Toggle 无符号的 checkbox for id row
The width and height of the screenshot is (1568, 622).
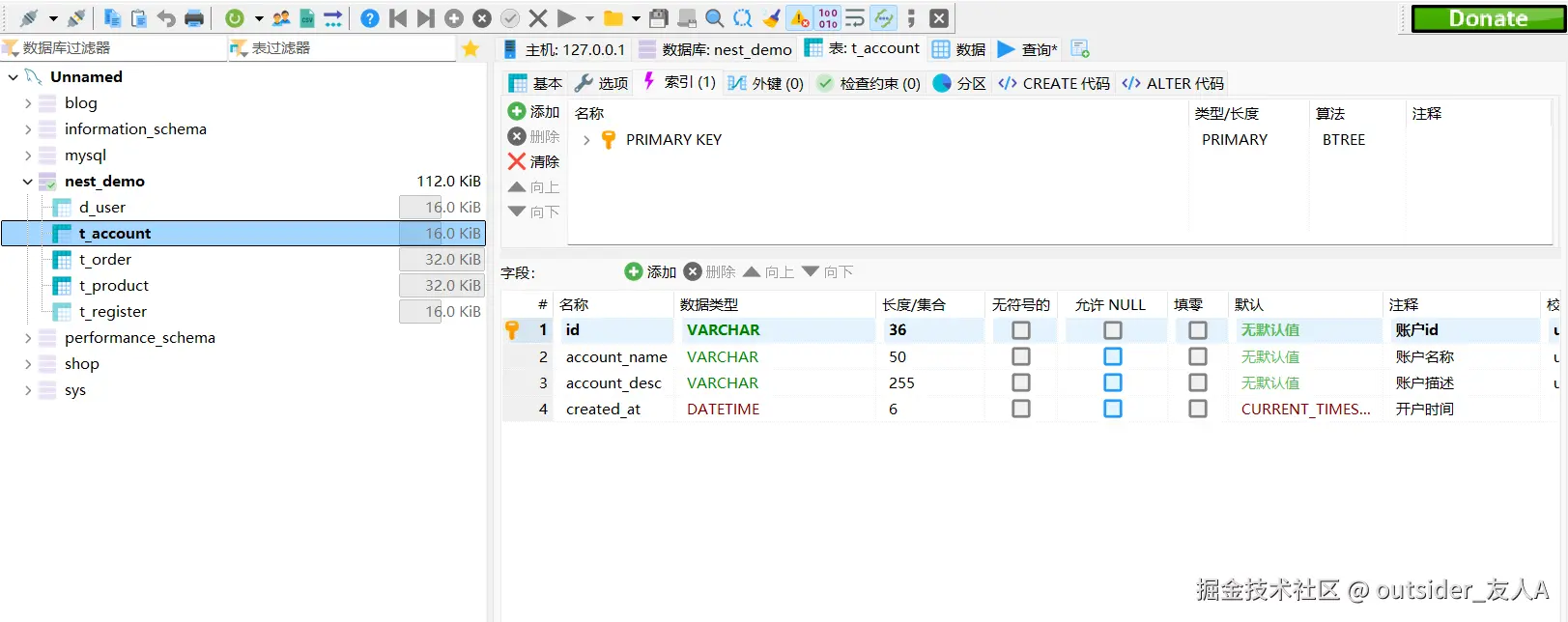tap(1021, 330)
